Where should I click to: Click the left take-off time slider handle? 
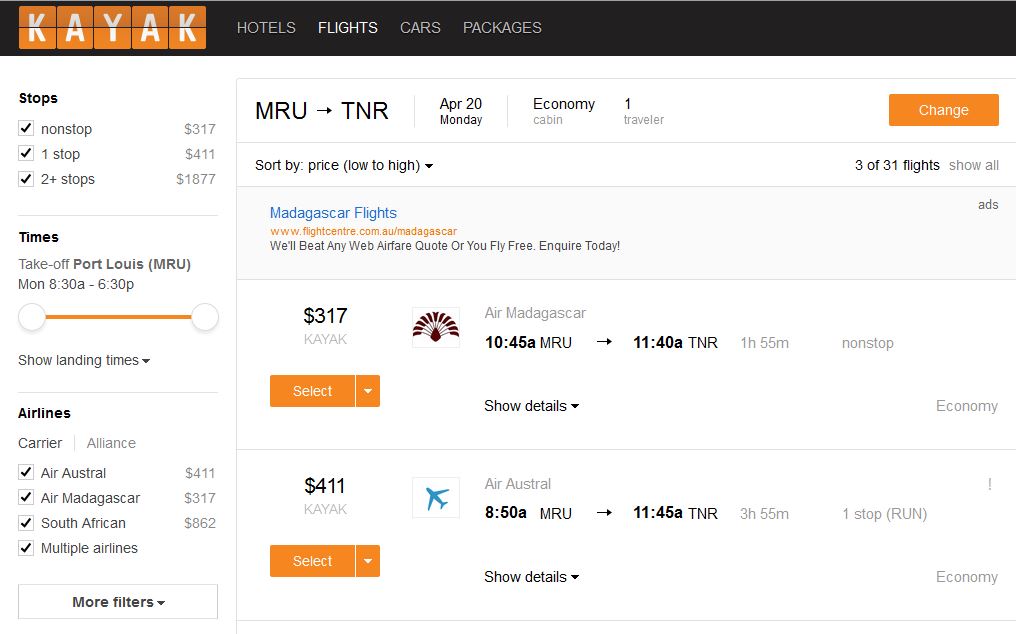pyautogui.click(x=32, y=317)
